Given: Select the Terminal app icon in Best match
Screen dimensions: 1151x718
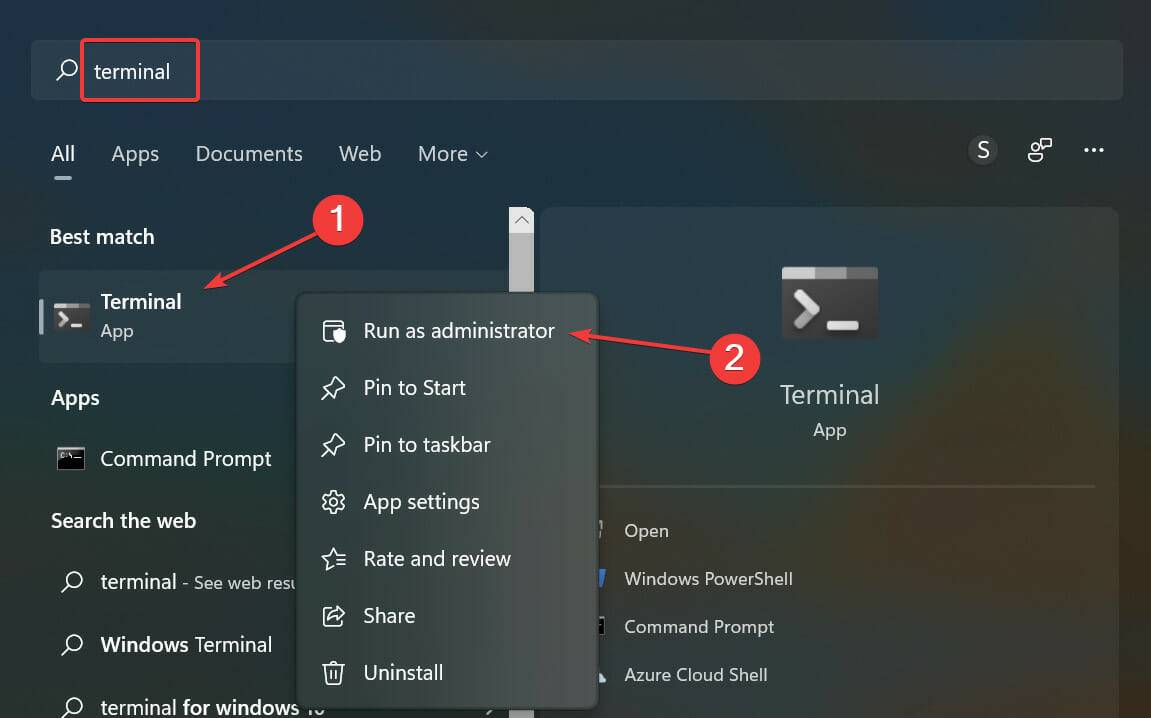Looking at the screenshot, I should click(70, 316).
